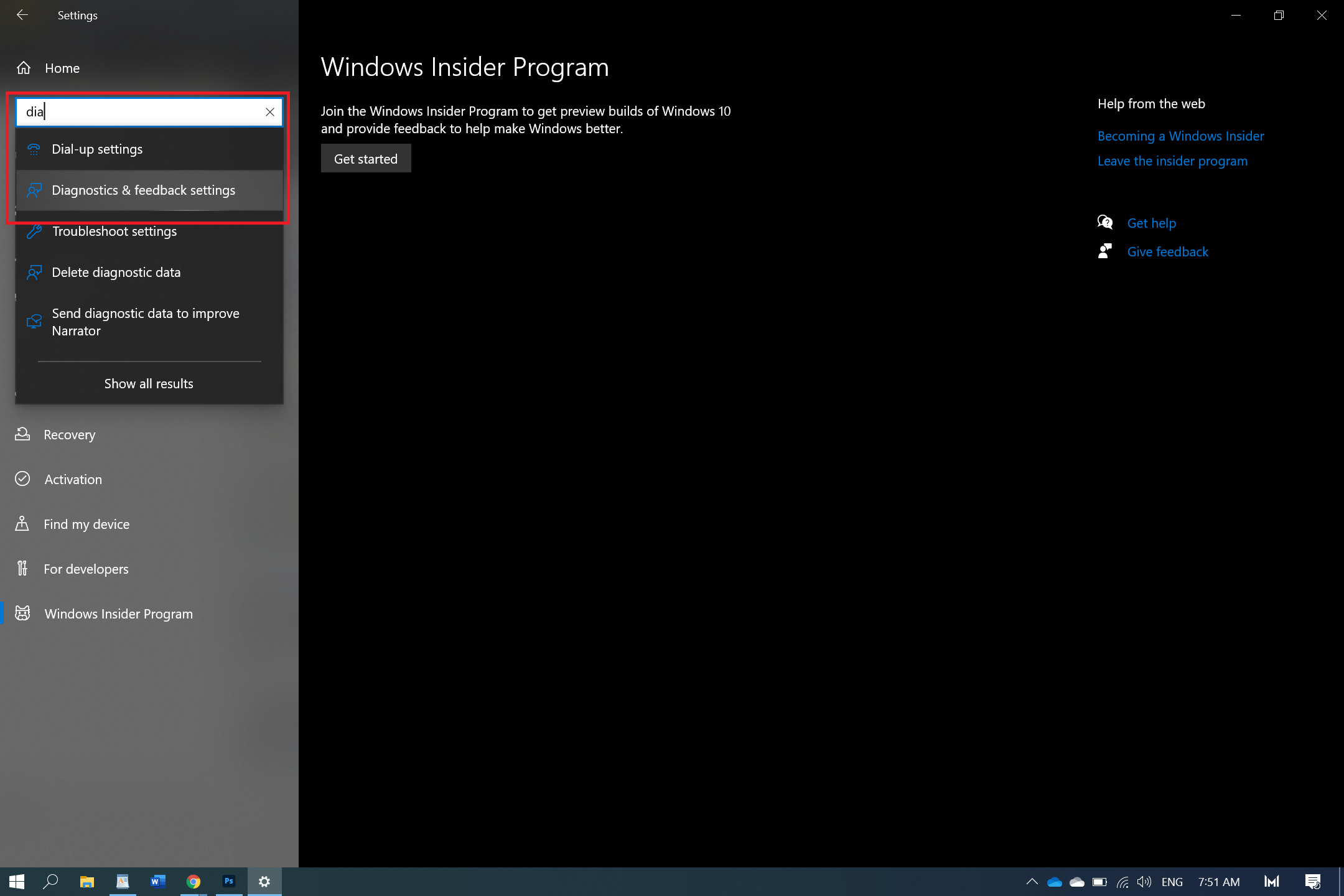Click the Dial-up settings phone icon

pos(34,149)
